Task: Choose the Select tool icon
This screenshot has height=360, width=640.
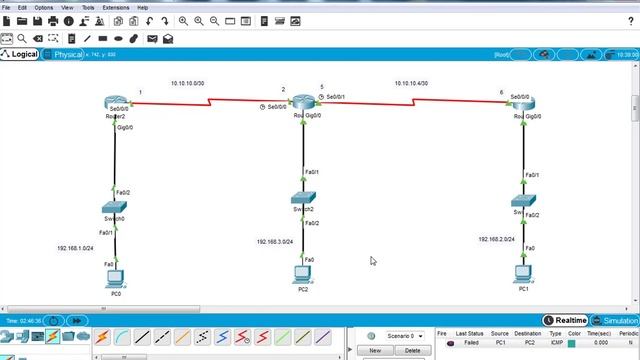Action: click(7, 39)
